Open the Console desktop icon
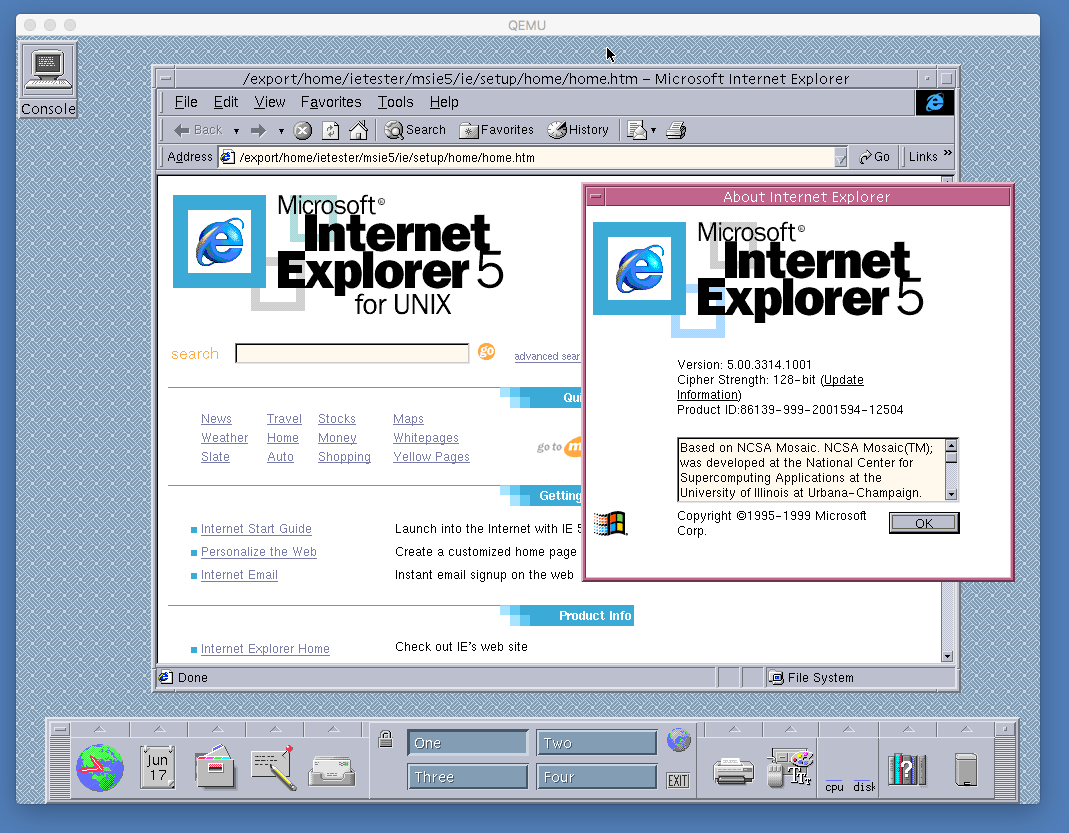 pyautogui.click(x=48, y=80)
